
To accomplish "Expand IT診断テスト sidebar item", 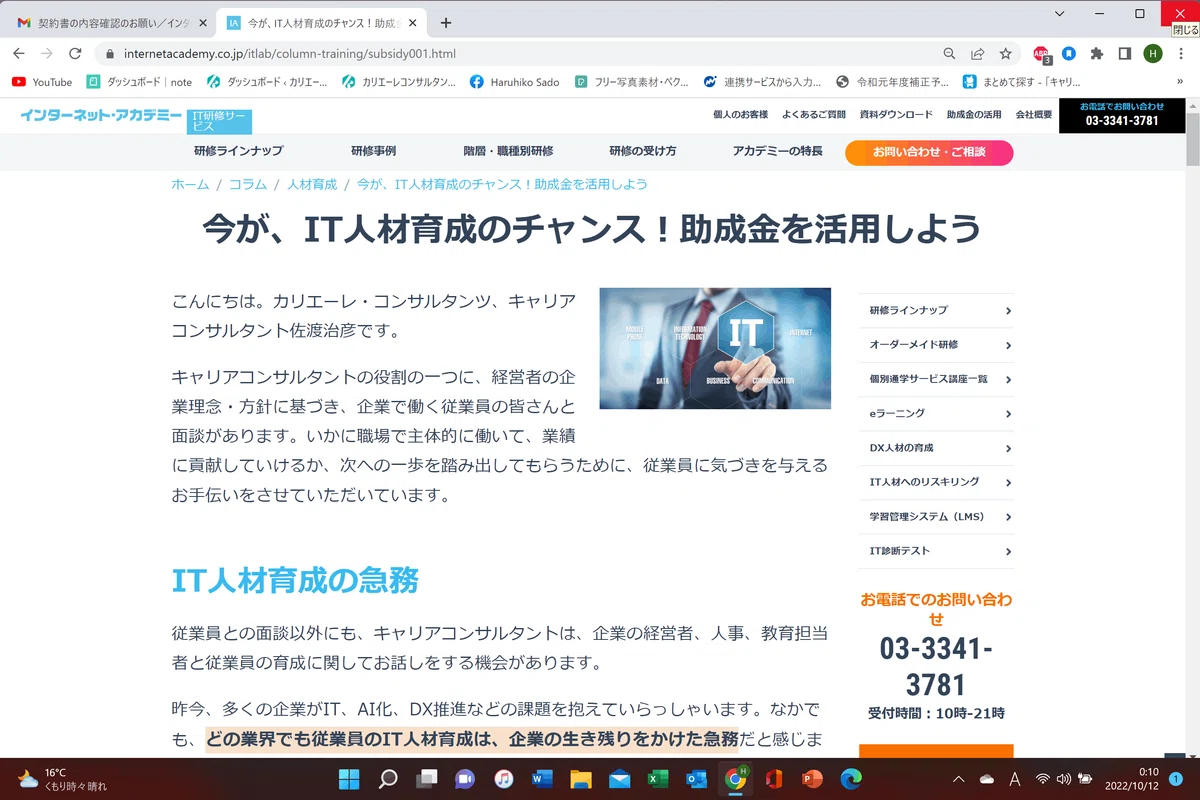I will pos(936,551).
